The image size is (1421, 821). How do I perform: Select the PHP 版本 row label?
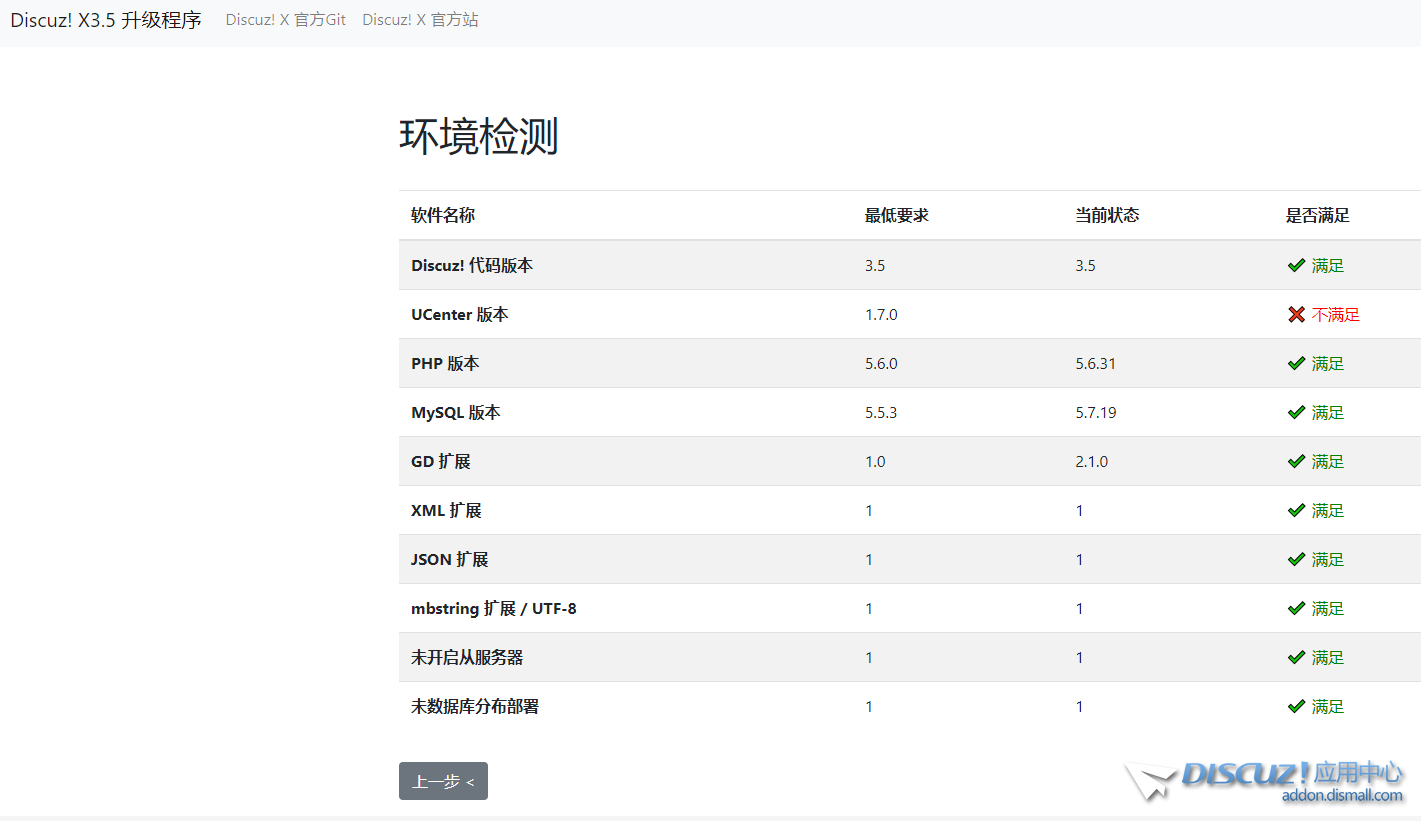pyautogui.click(x=445, y=363)
